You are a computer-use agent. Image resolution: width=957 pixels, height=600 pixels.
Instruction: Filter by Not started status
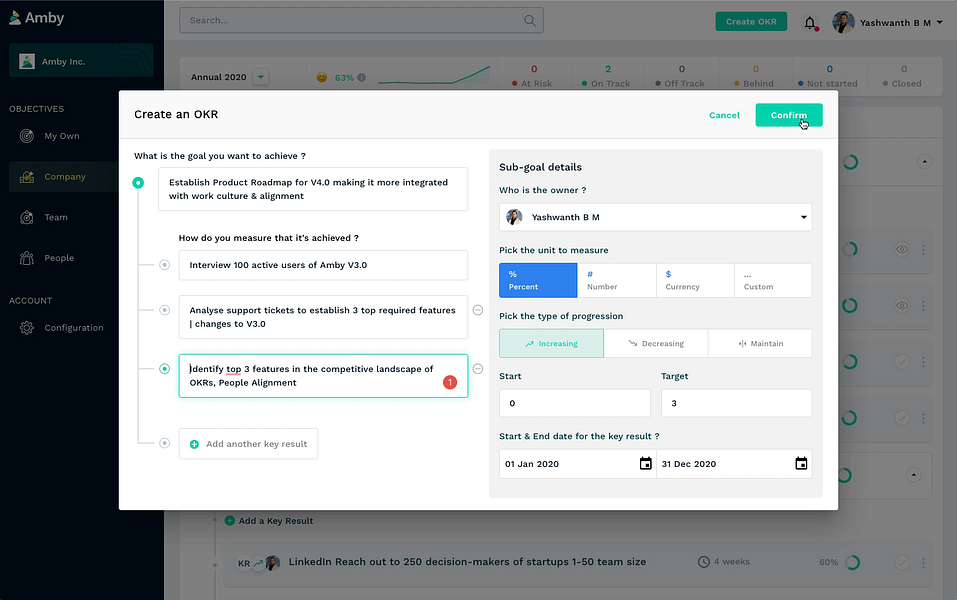coord(829,76)
